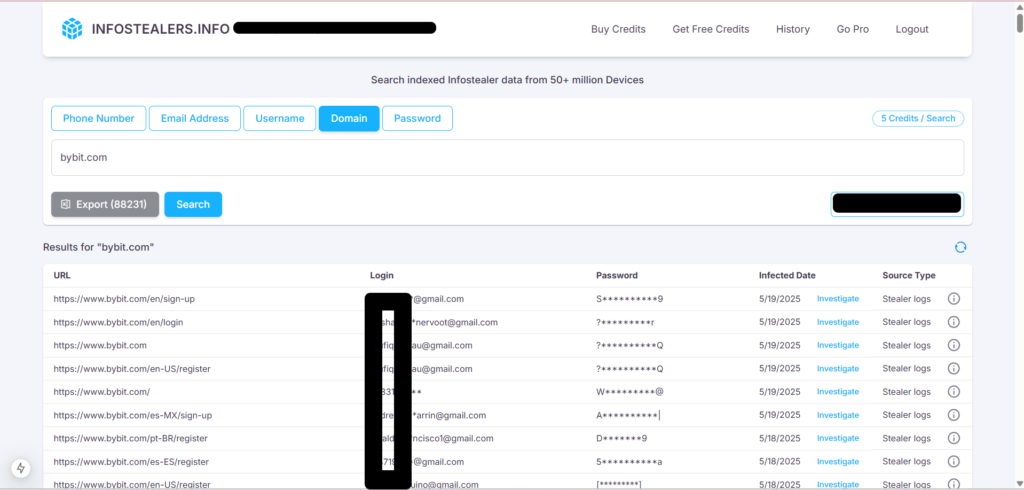Click the Login column header
The width and height of the screenshot is (1024, 490).
click(x=382, y=276)
